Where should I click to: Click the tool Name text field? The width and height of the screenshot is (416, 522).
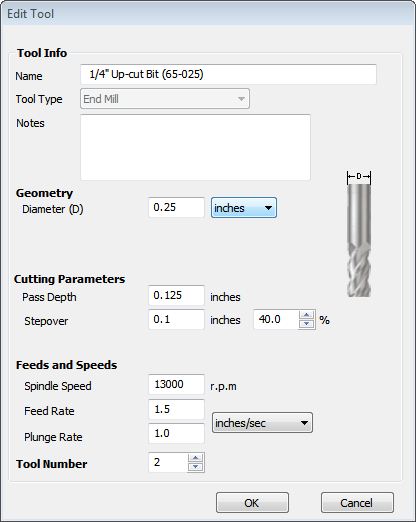click(x=228, y=74)
